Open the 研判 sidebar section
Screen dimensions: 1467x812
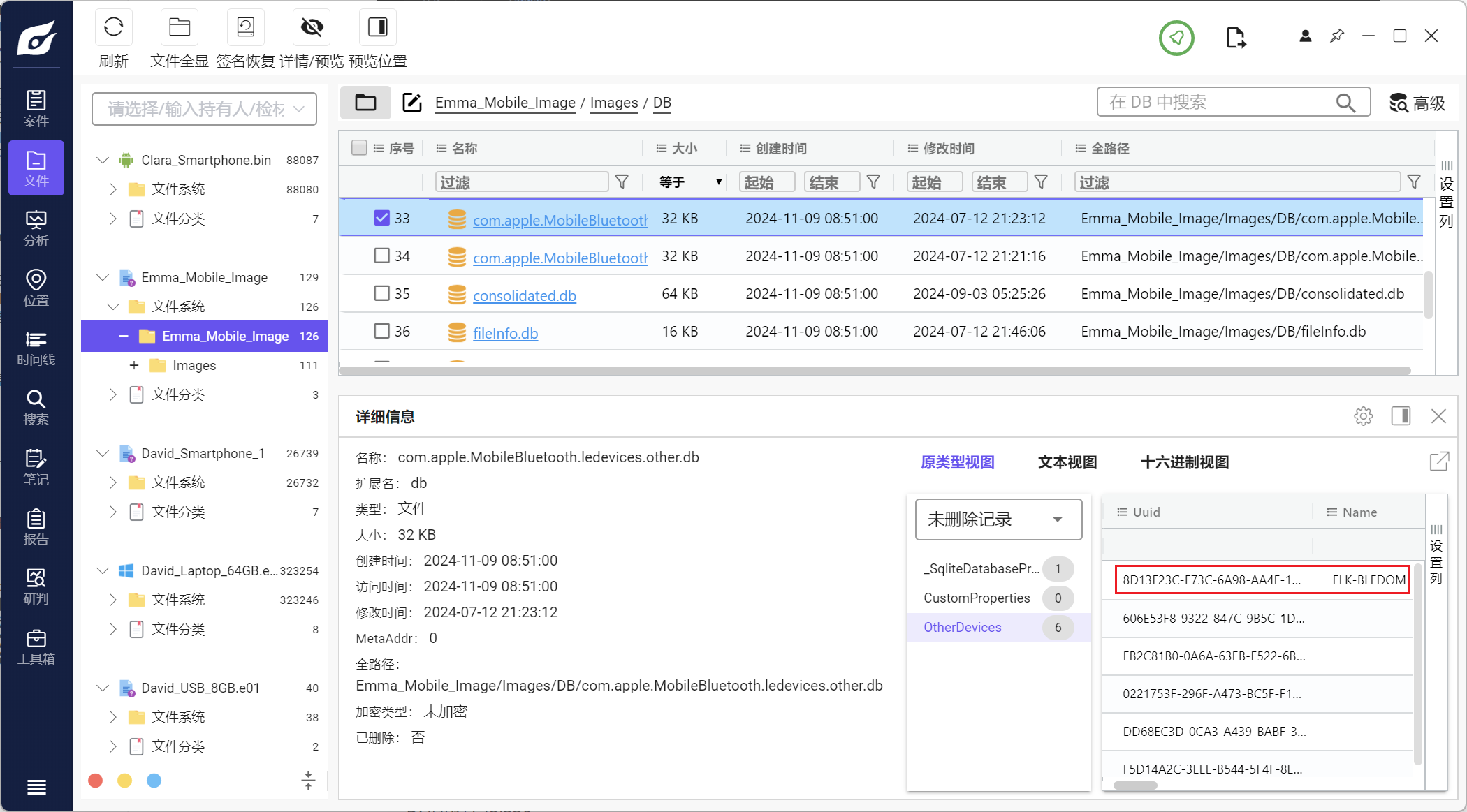coord(36,586)
